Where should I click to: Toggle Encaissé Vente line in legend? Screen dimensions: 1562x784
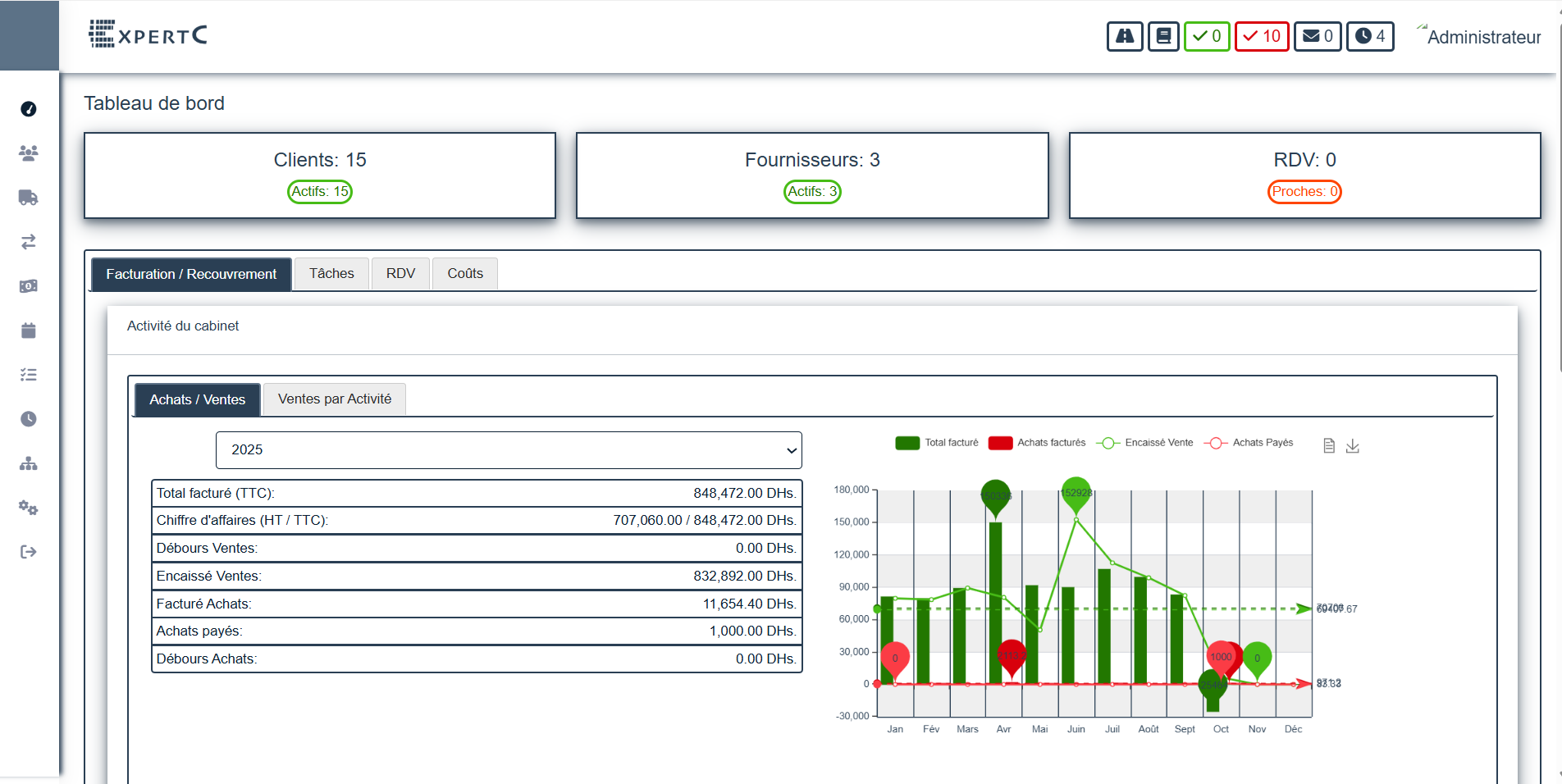(x=1144, y=443)
